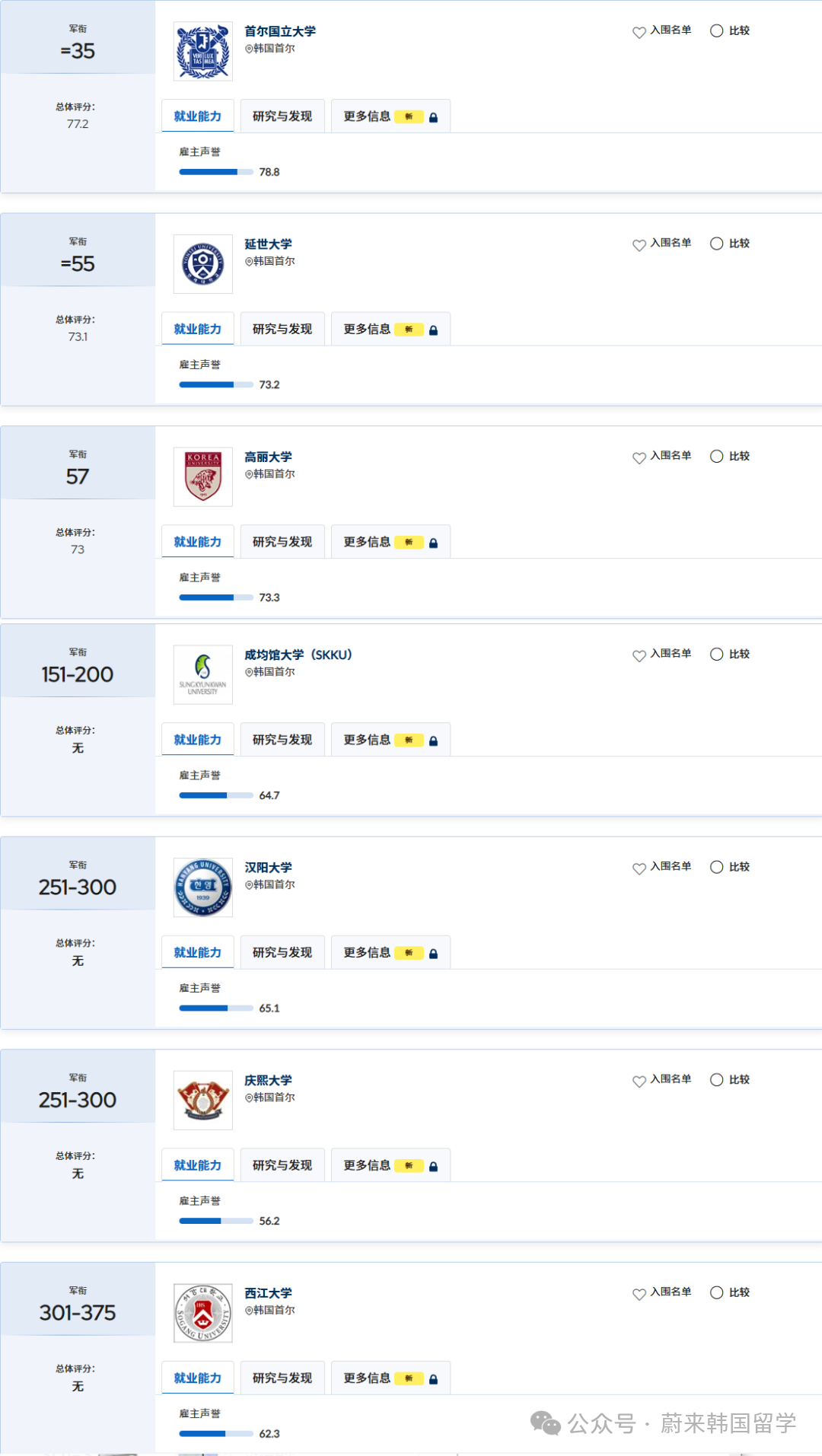Open 更多信息 tab for 庆熙大学
Image resolution: width=822 pixels, height=1456 pixels.
click(390, 1165)
